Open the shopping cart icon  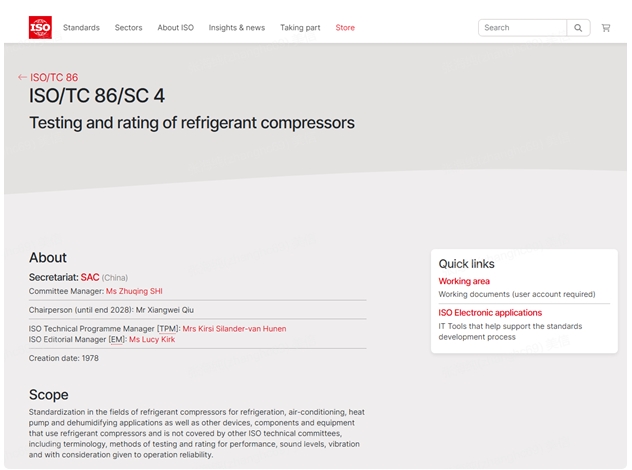click(x=606, y=28)
